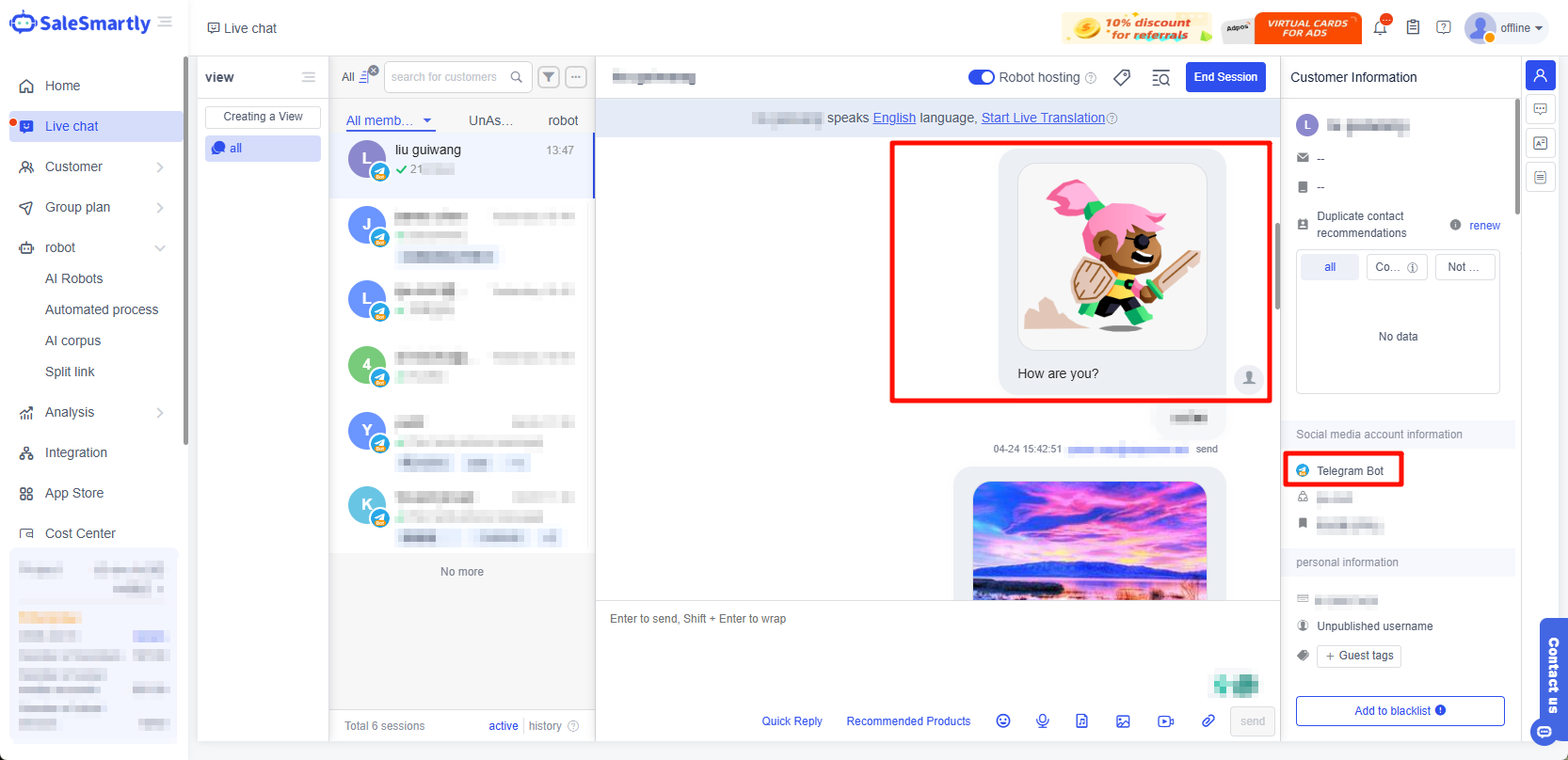Click the insert link icon
Image resolution: width=1568 pixels, height=760 pixels.
[x=1208, y=721]
